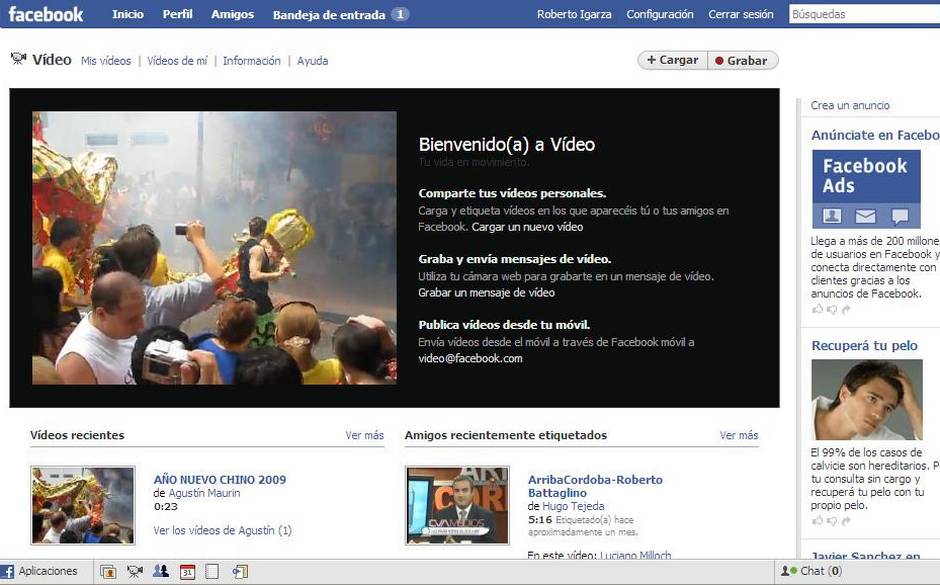Click the facebook logo in header
Viewport: 940px width, 585px height.
point(46,14)
